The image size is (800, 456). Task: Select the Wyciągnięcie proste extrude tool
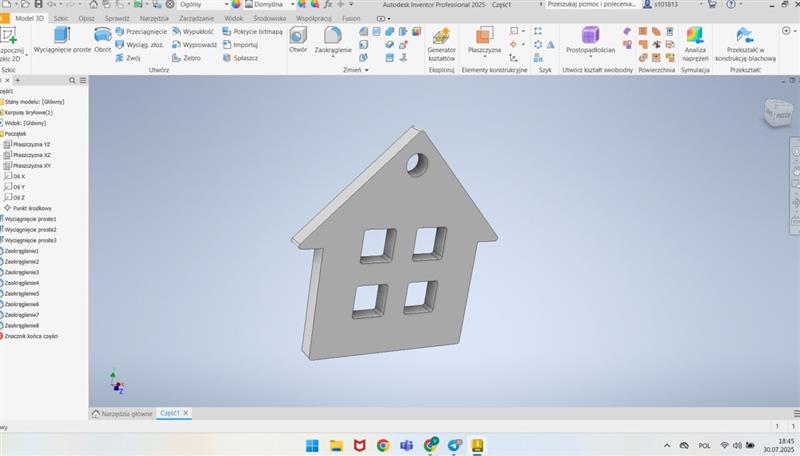point(62,41)
